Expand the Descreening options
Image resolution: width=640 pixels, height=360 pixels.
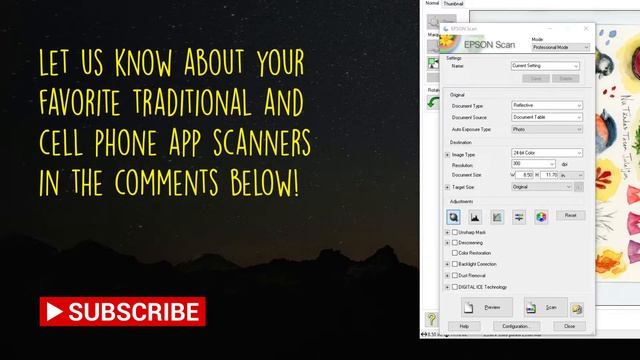(447, 243)
